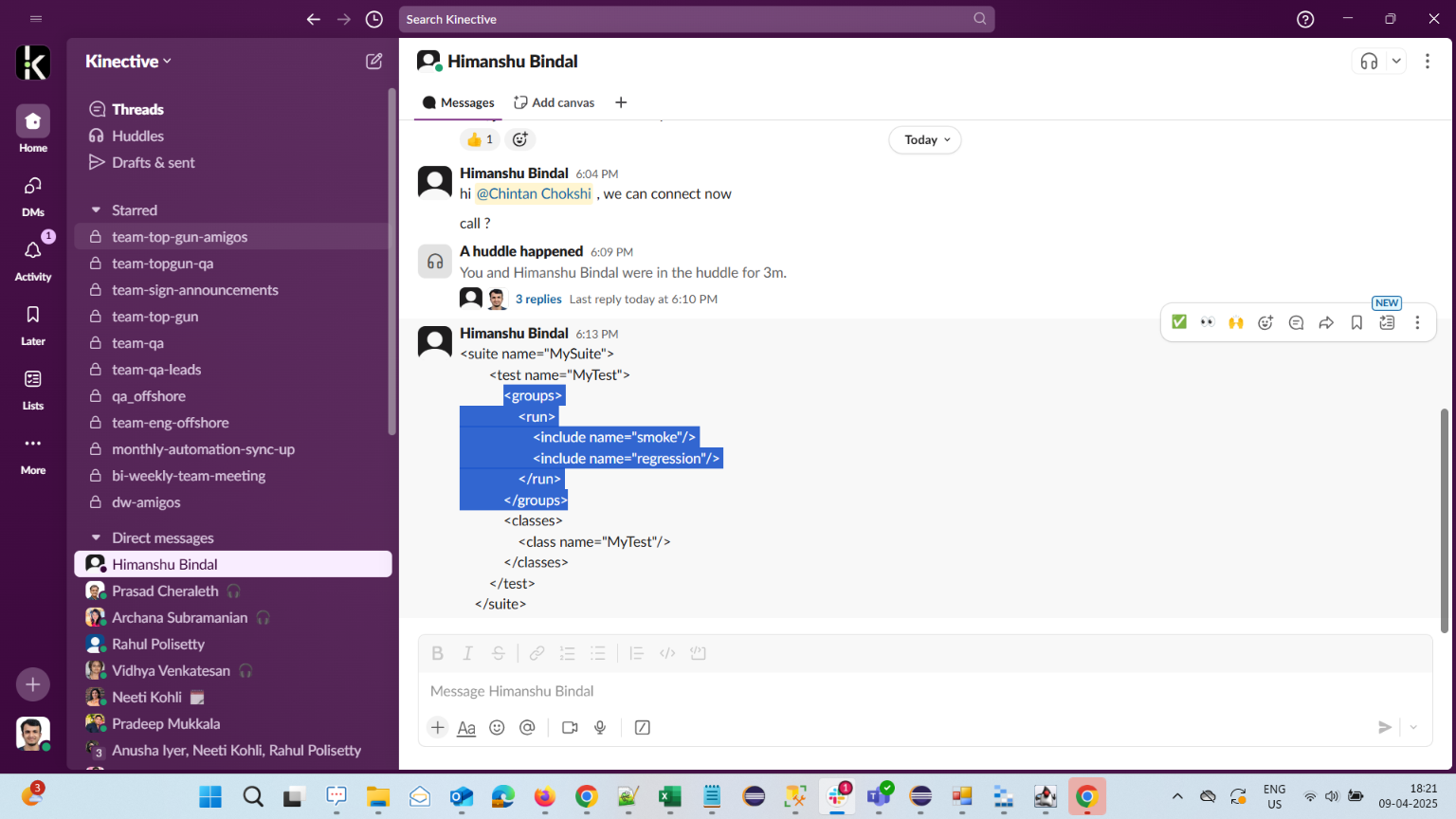Open the Lists section

(33, 390)
